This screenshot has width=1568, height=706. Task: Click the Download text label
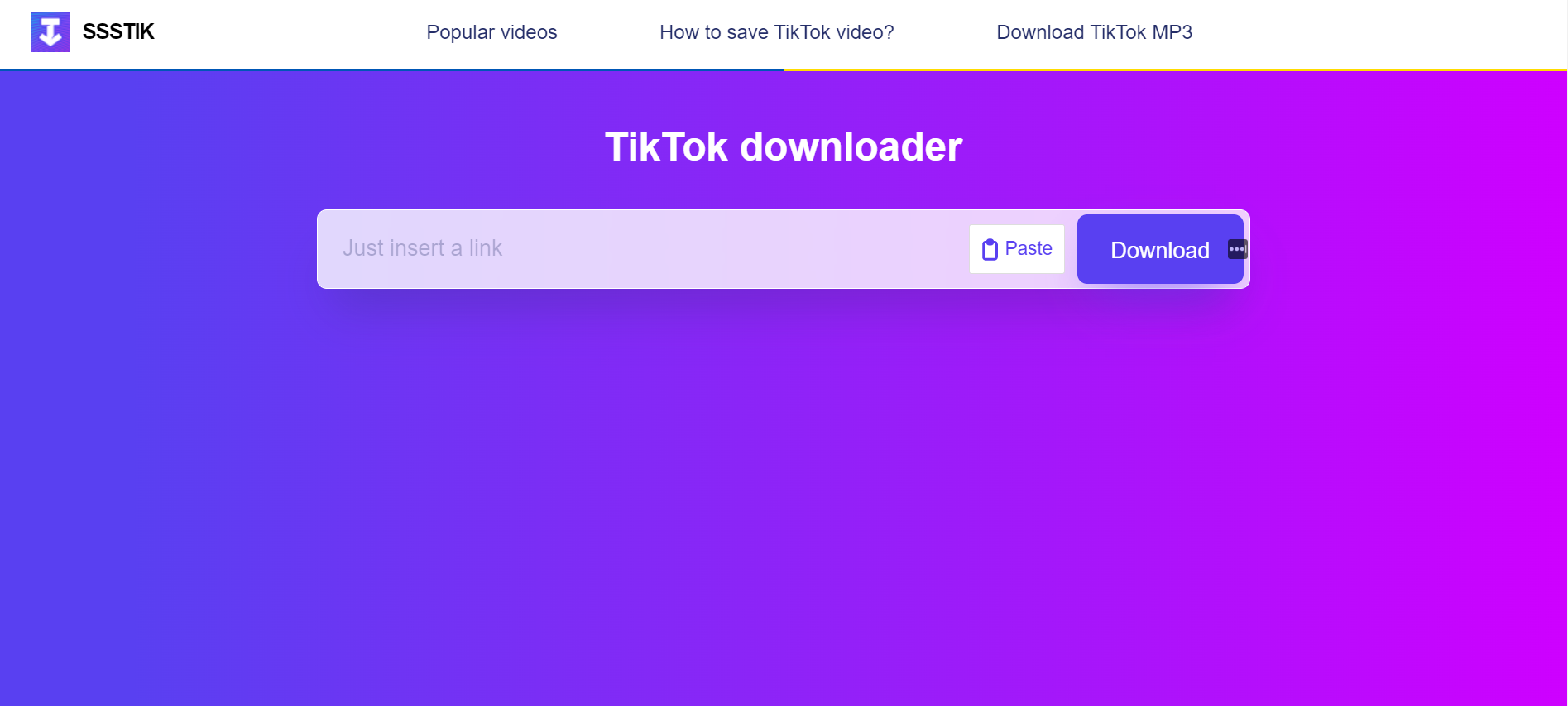click(x=1160, y=250)
